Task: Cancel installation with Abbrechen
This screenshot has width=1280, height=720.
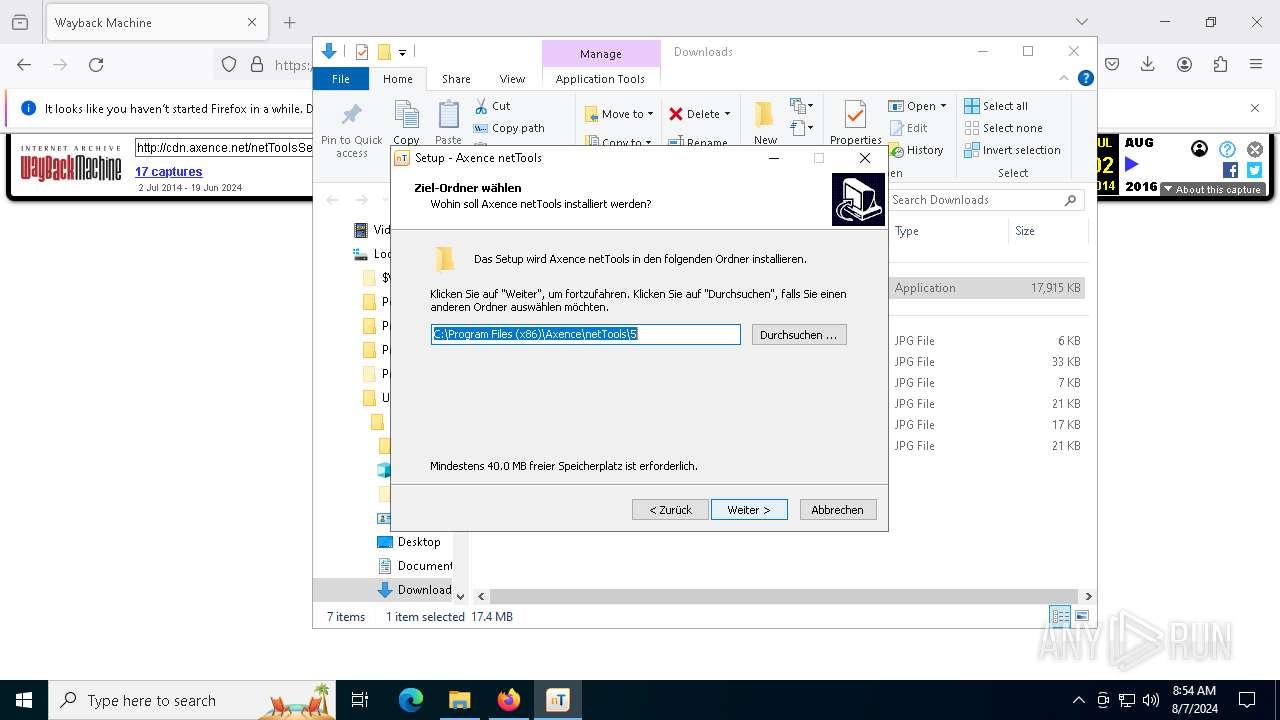Action: (x=837, y=510)
